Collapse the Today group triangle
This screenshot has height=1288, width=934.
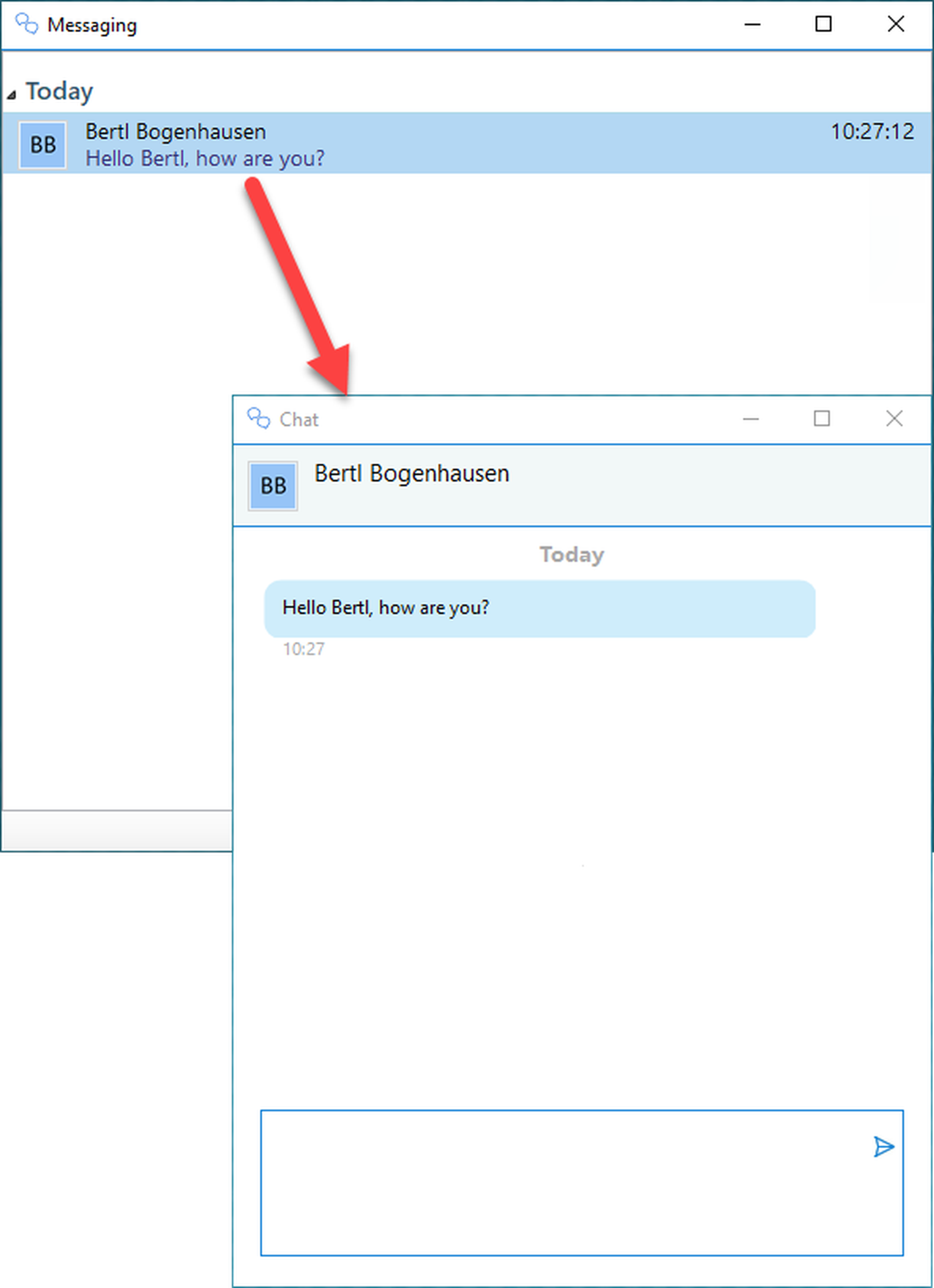[x=11, y=94]
